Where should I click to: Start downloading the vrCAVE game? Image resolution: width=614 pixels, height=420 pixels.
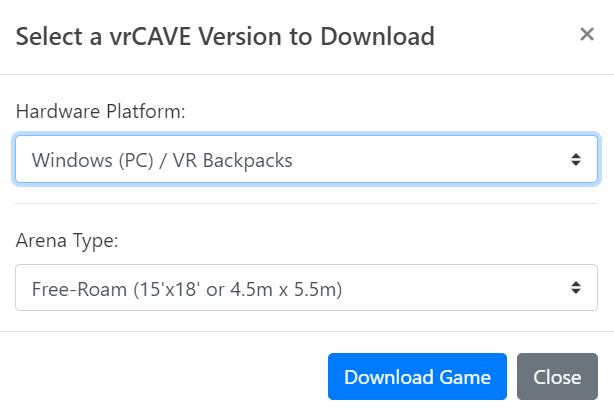417,377
